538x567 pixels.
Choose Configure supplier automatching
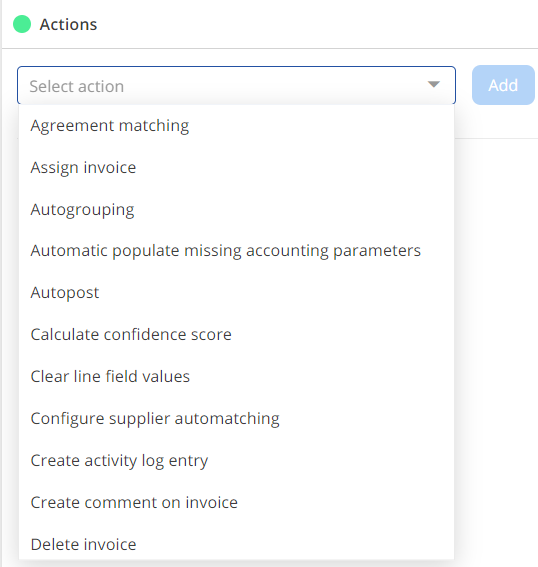coord(236,419)
